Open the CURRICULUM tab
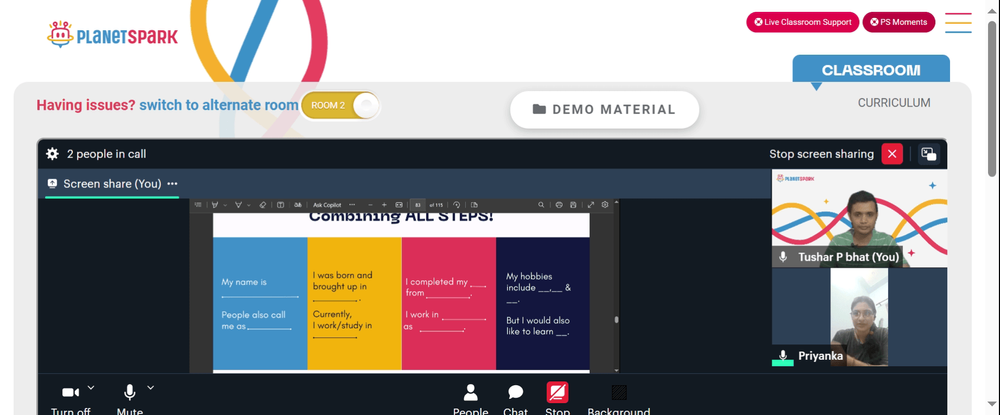This screenshot has width=1000, height=415. coord(893,103)
